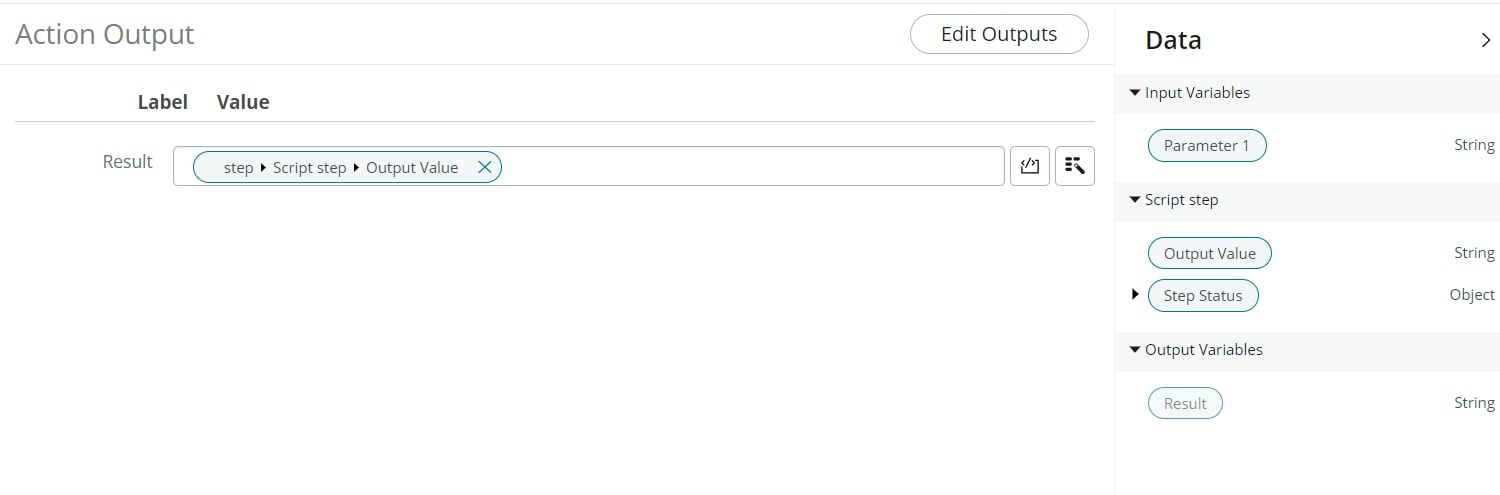1500x495 pixels.
Task: Click the data pill picker icon
Action: [x=1075, y=166]
